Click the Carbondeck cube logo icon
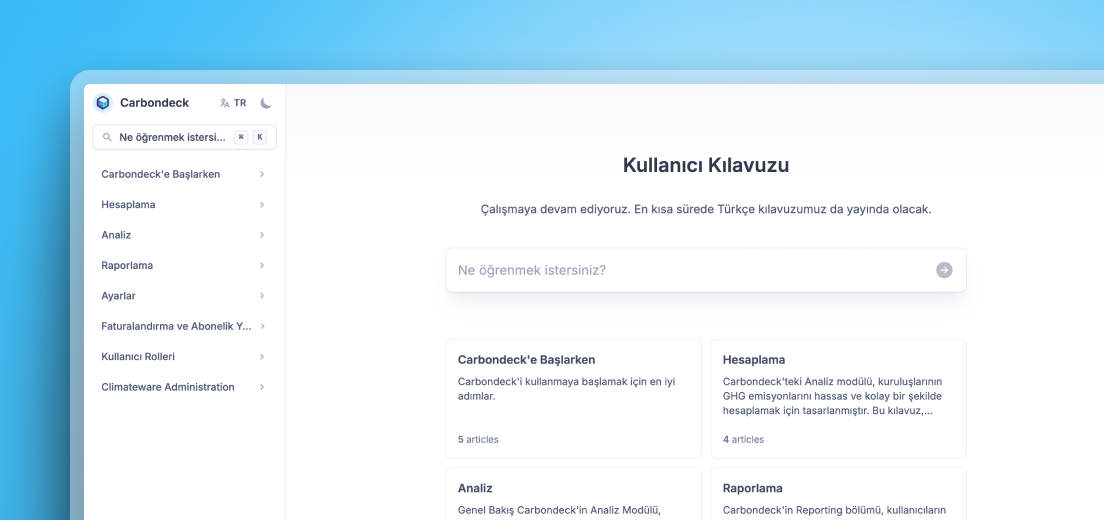1104x520 pixels. [103, 103]
